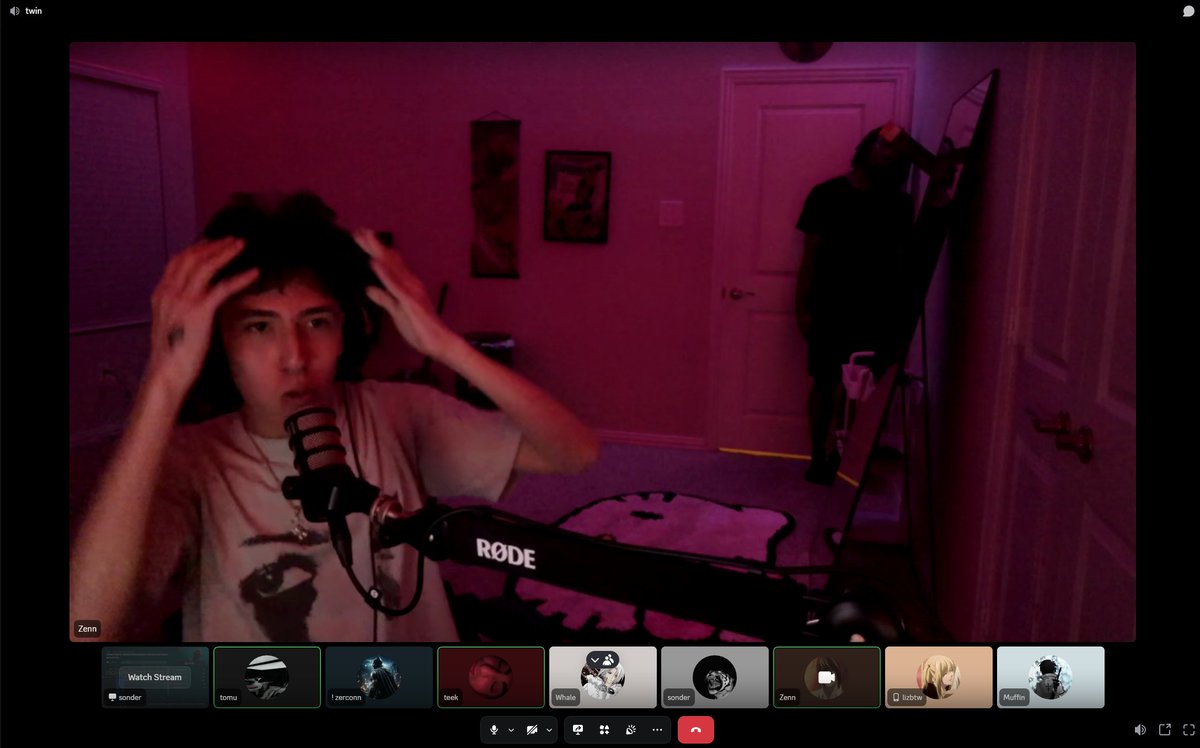Image resolution: width=1200 pixels, height=748 pixels.
Task: Click the Zenn name label on the video
Action: 87,629
